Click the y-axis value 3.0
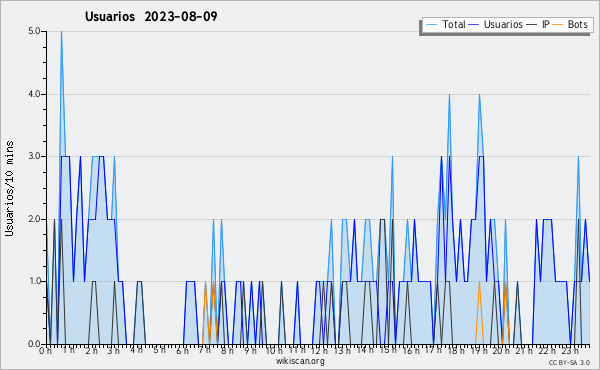 click(34, 156)
